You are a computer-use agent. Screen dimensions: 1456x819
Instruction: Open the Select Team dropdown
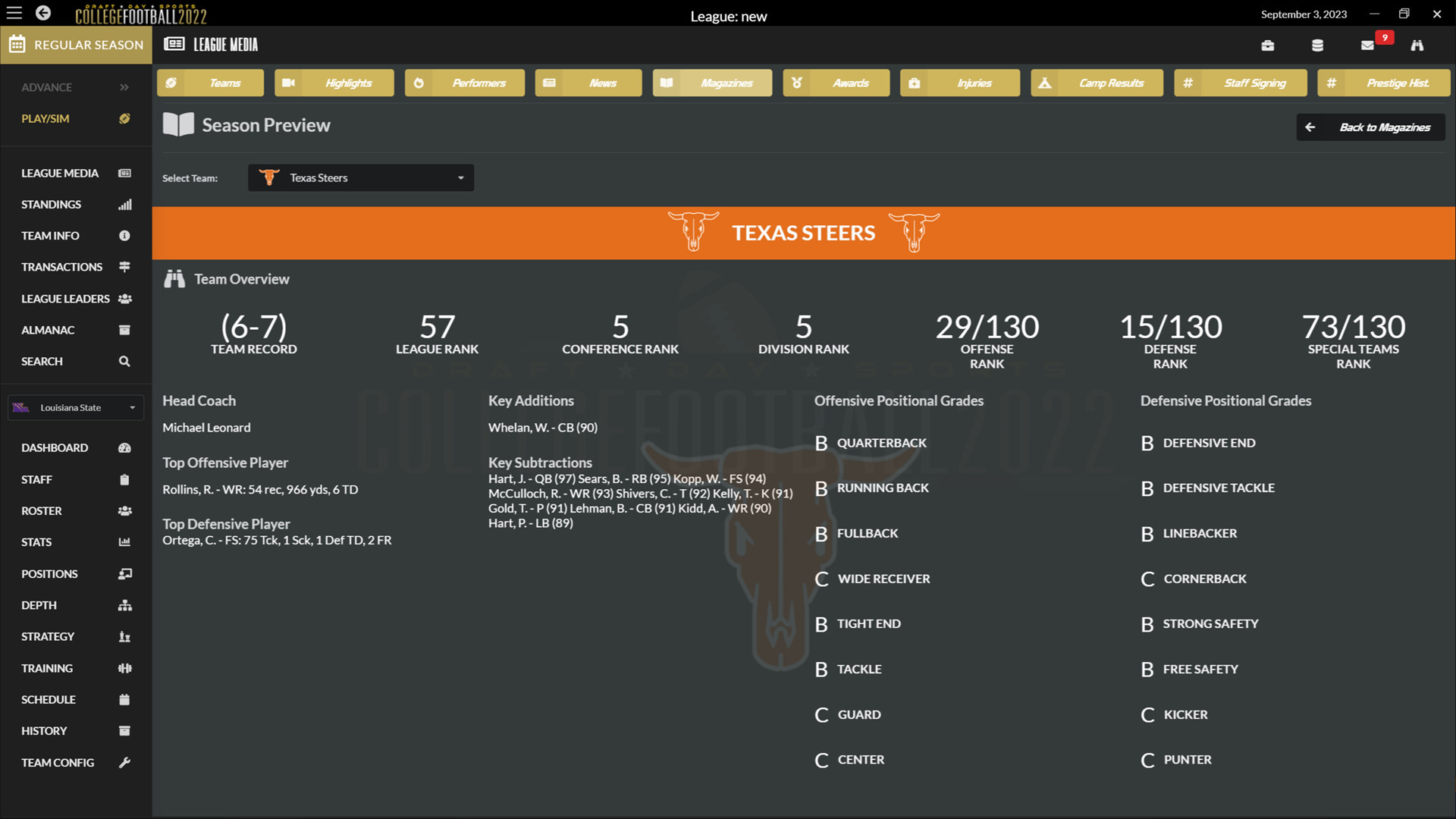point(360,177)
